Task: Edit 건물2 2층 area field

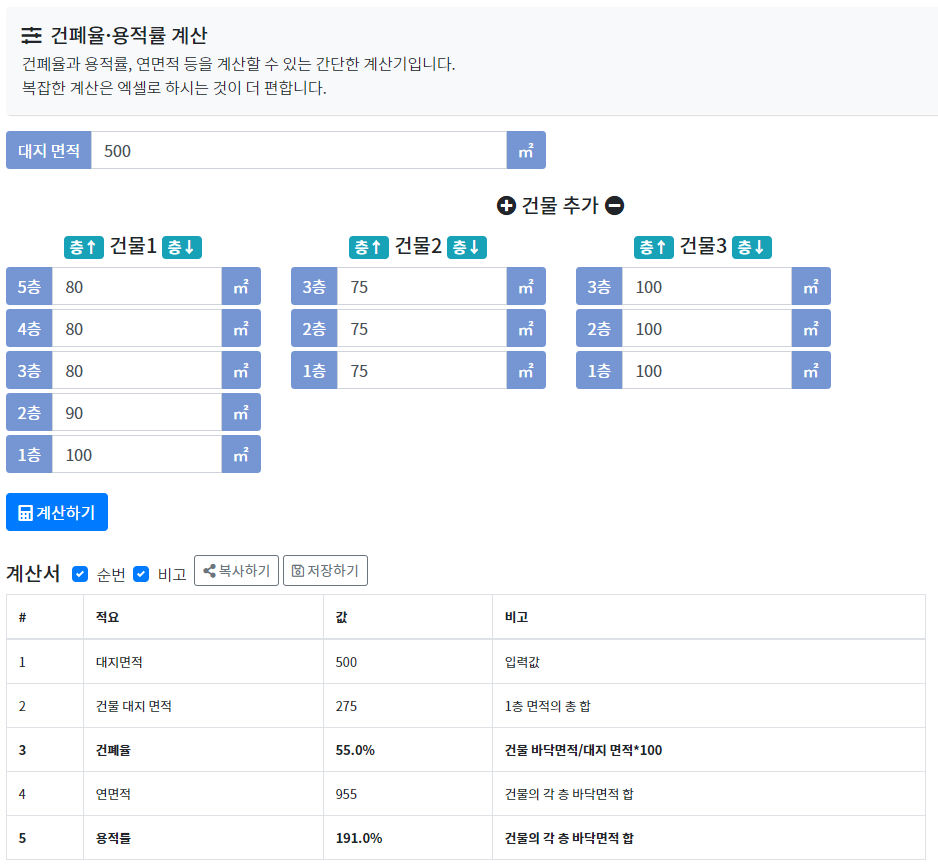Action: pos(422,328)
